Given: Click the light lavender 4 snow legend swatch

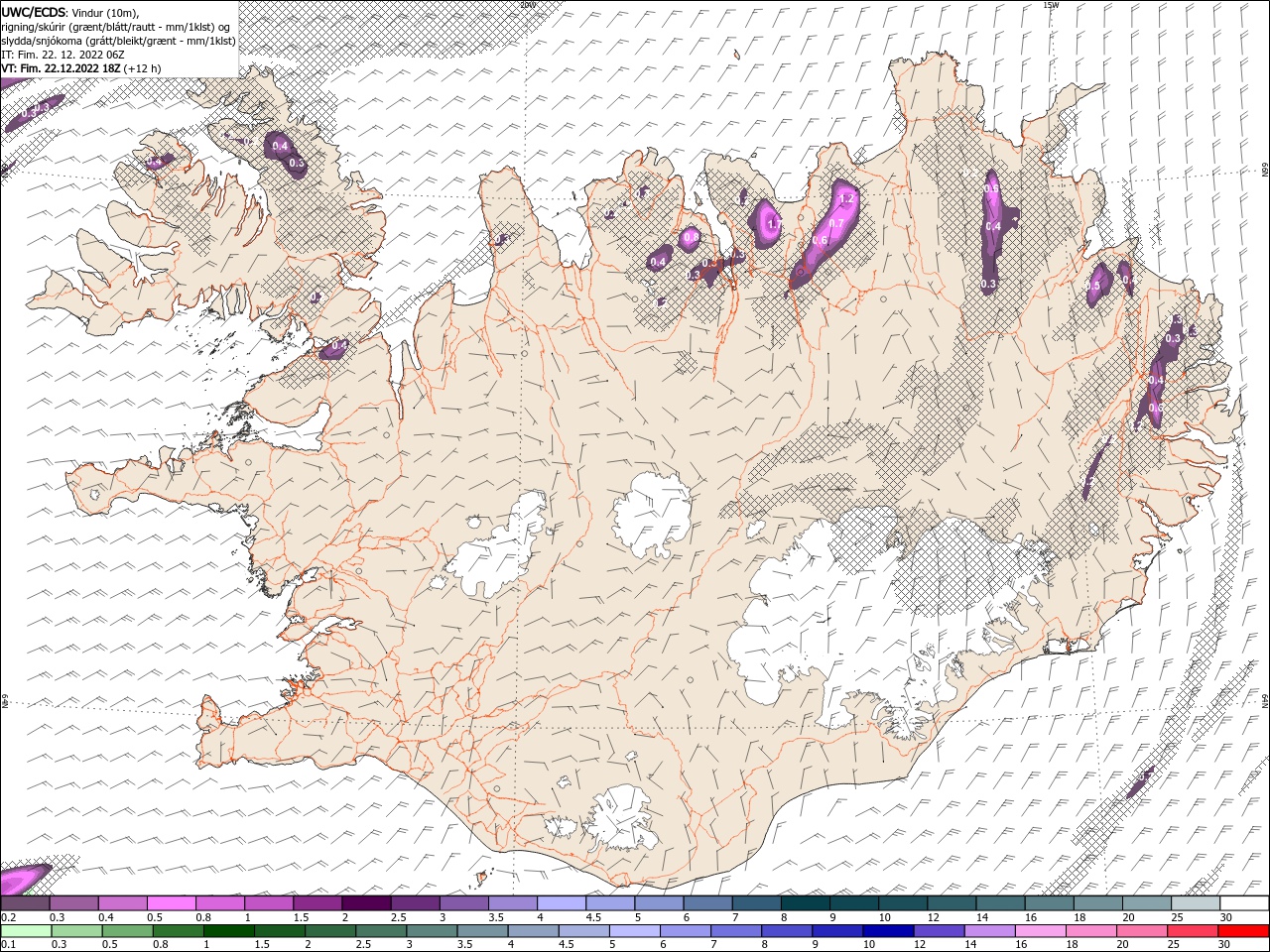Looking at the screenshot, I should [561, 903].
